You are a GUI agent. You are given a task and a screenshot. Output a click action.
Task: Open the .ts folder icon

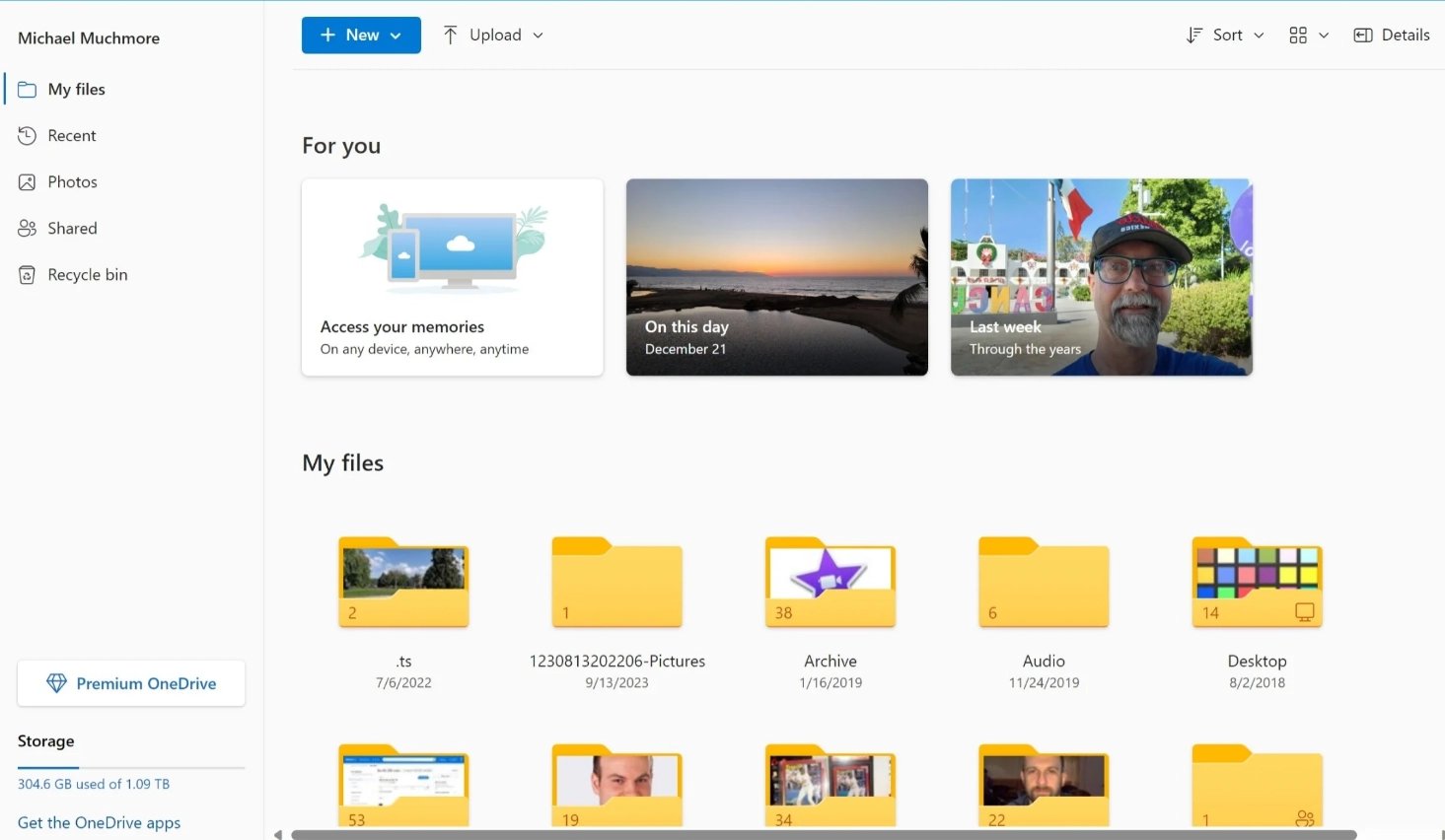click(x=403, y=583)
